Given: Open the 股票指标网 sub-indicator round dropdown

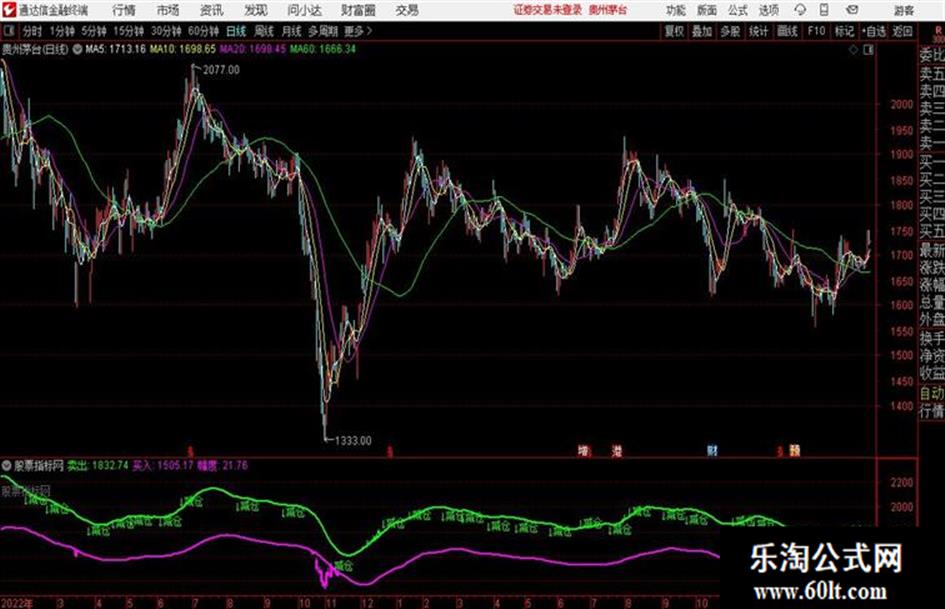Looking at the screenshot, I should 7,465.
